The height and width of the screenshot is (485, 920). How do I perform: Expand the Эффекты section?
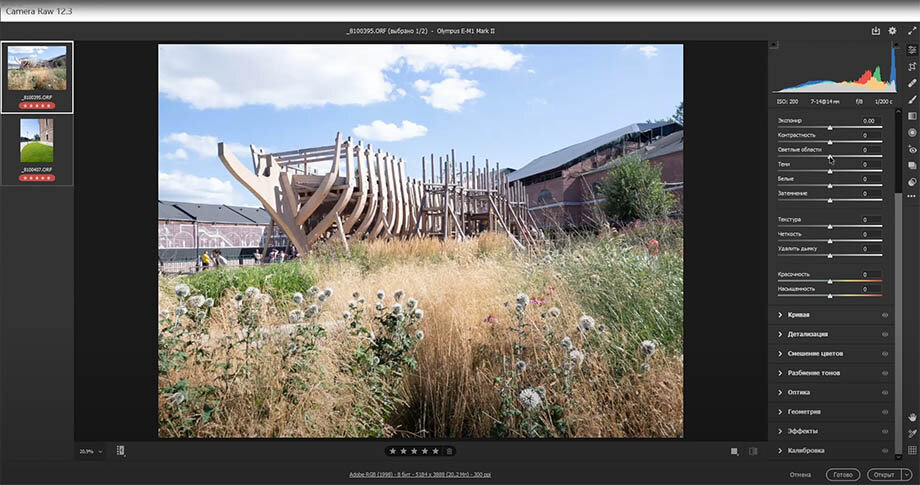[780, 431]
